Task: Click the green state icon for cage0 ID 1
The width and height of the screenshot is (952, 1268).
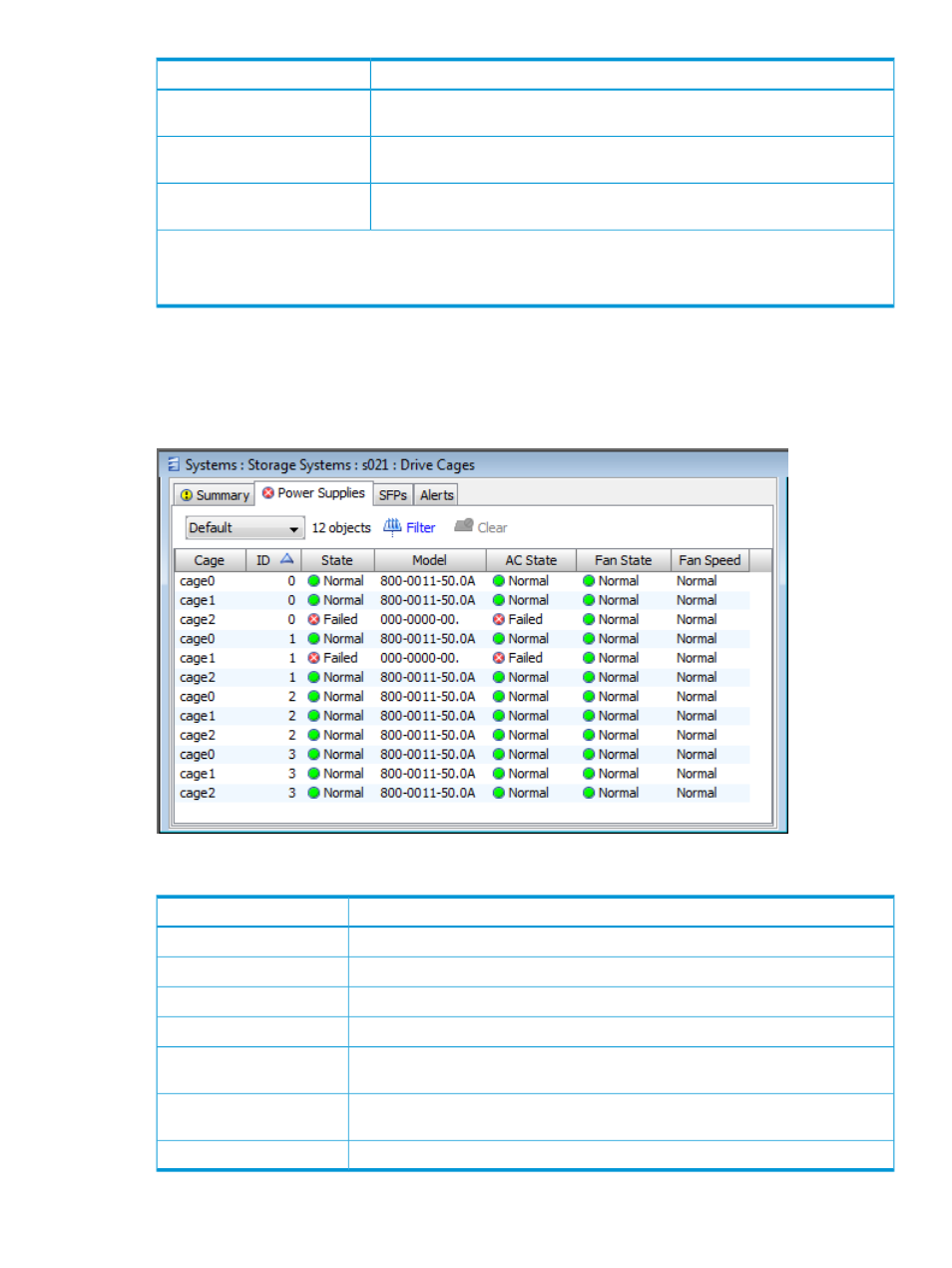Action: coord(313,639)
